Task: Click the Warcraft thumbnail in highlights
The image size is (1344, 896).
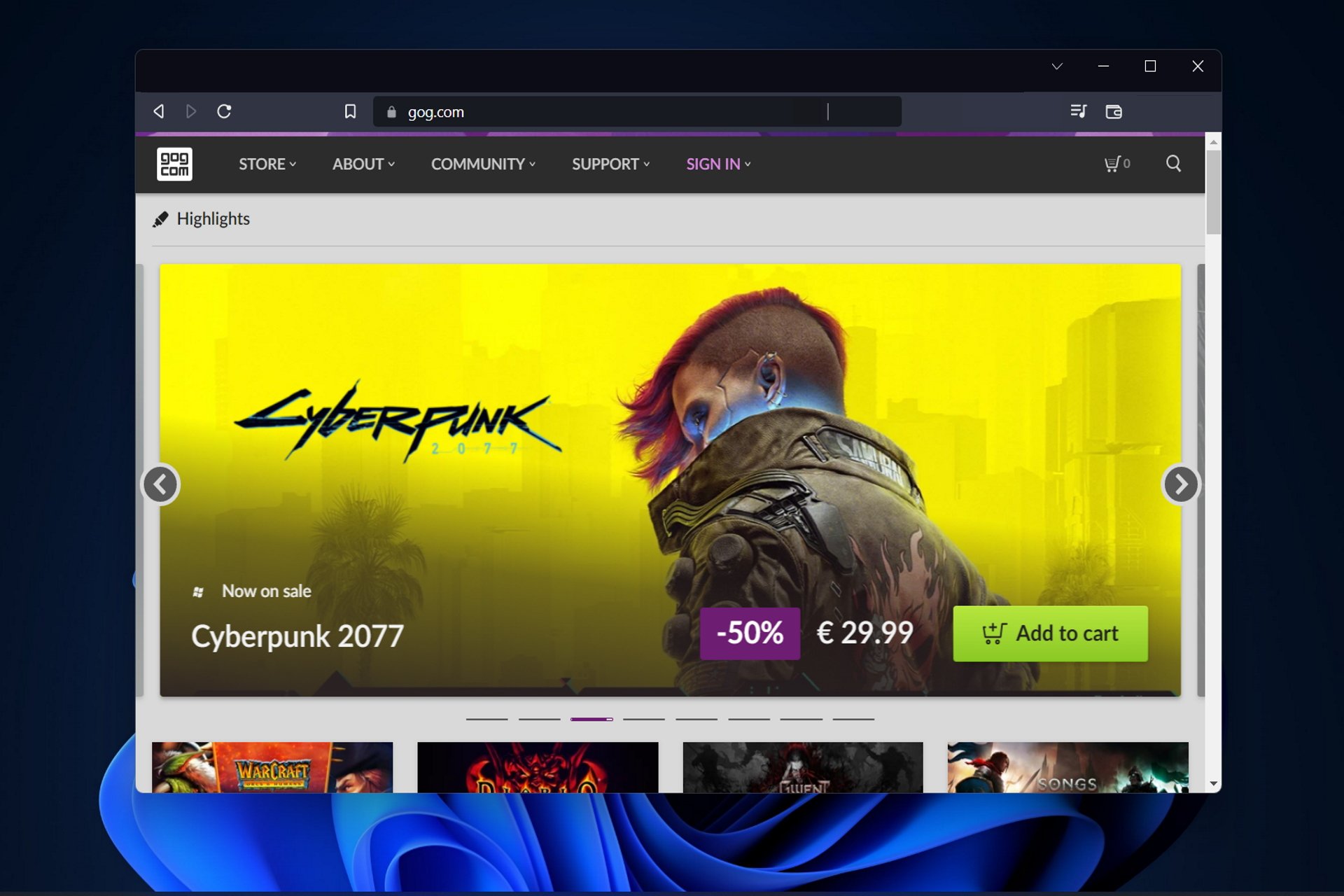Action: tap(272, 768)
